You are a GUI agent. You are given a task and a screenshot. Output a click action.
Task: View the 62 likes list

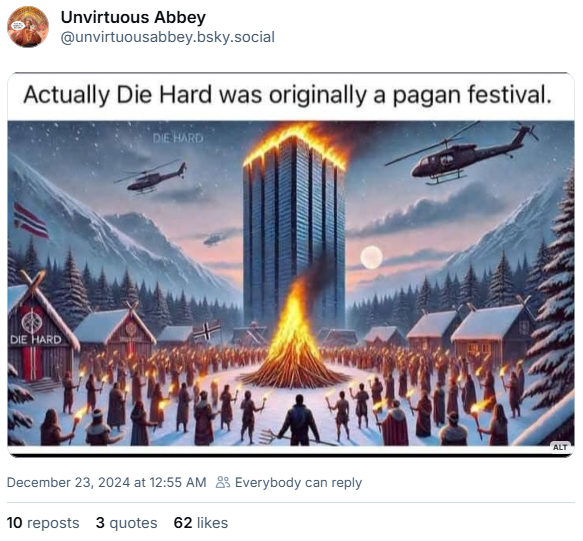201,523
